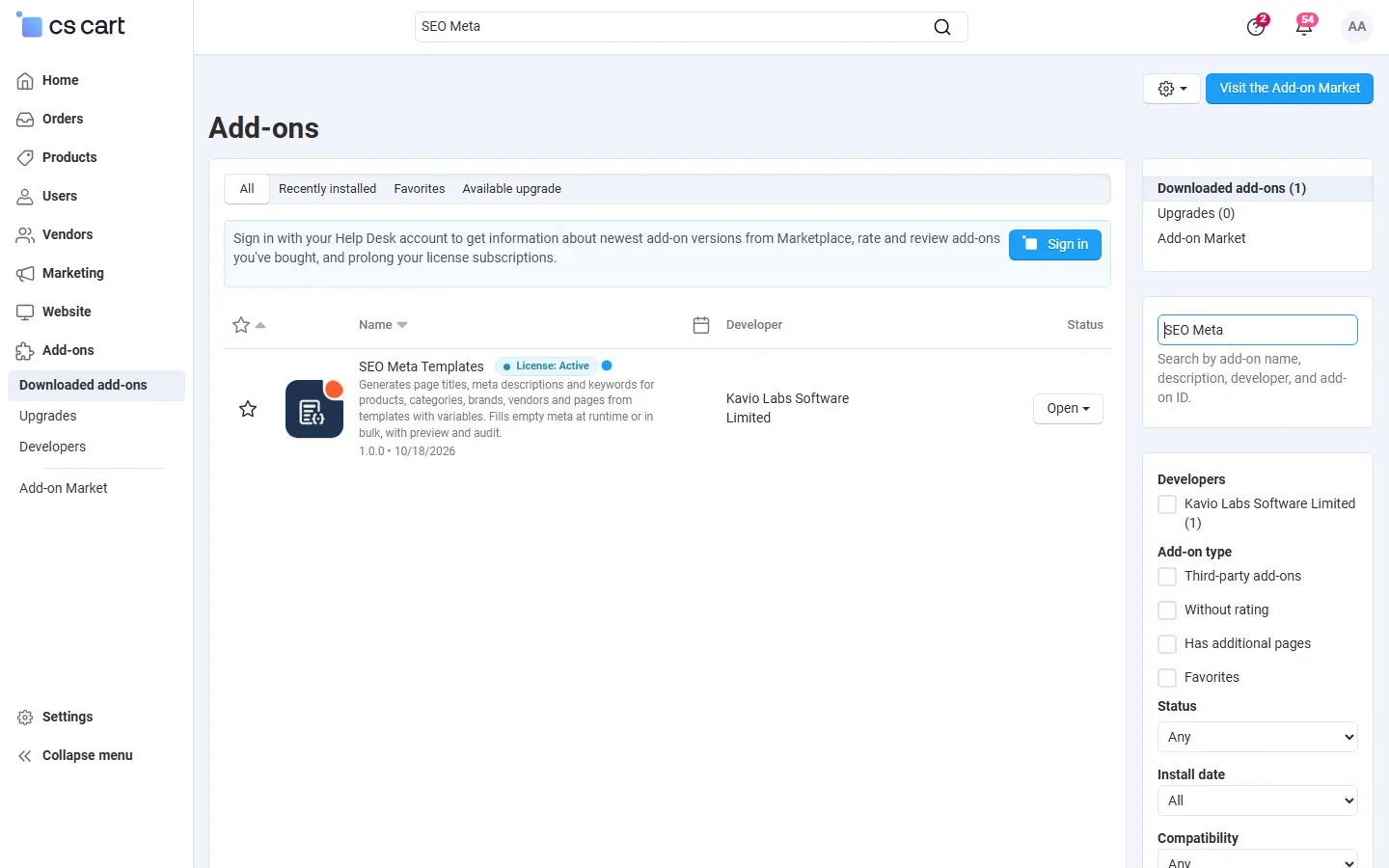This screenshot has width=1389, height=868.
Task: Click the Marketing megaphone icon in sidebar
Action: (x=25, y=274)
